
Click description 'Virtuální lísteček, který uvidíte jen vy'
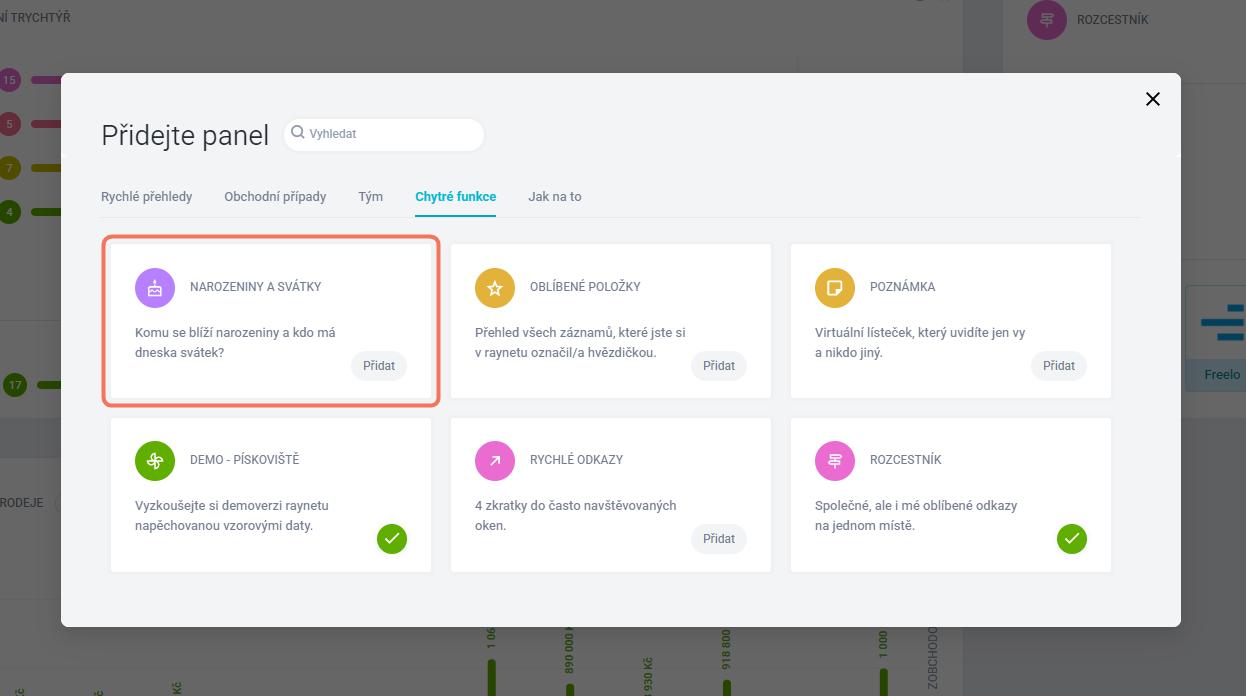point(920,333)
